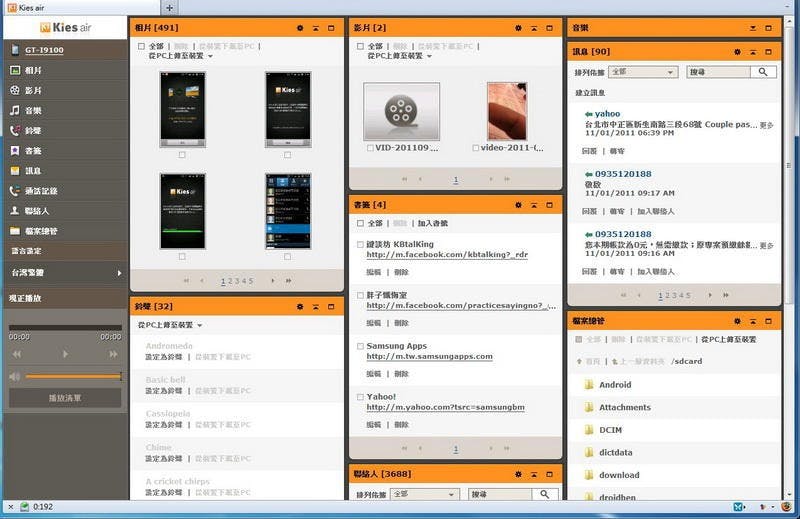The image size is (800, 519).
Task: Click the search magnifier in 訊息 panel
Action: point(763,72)
